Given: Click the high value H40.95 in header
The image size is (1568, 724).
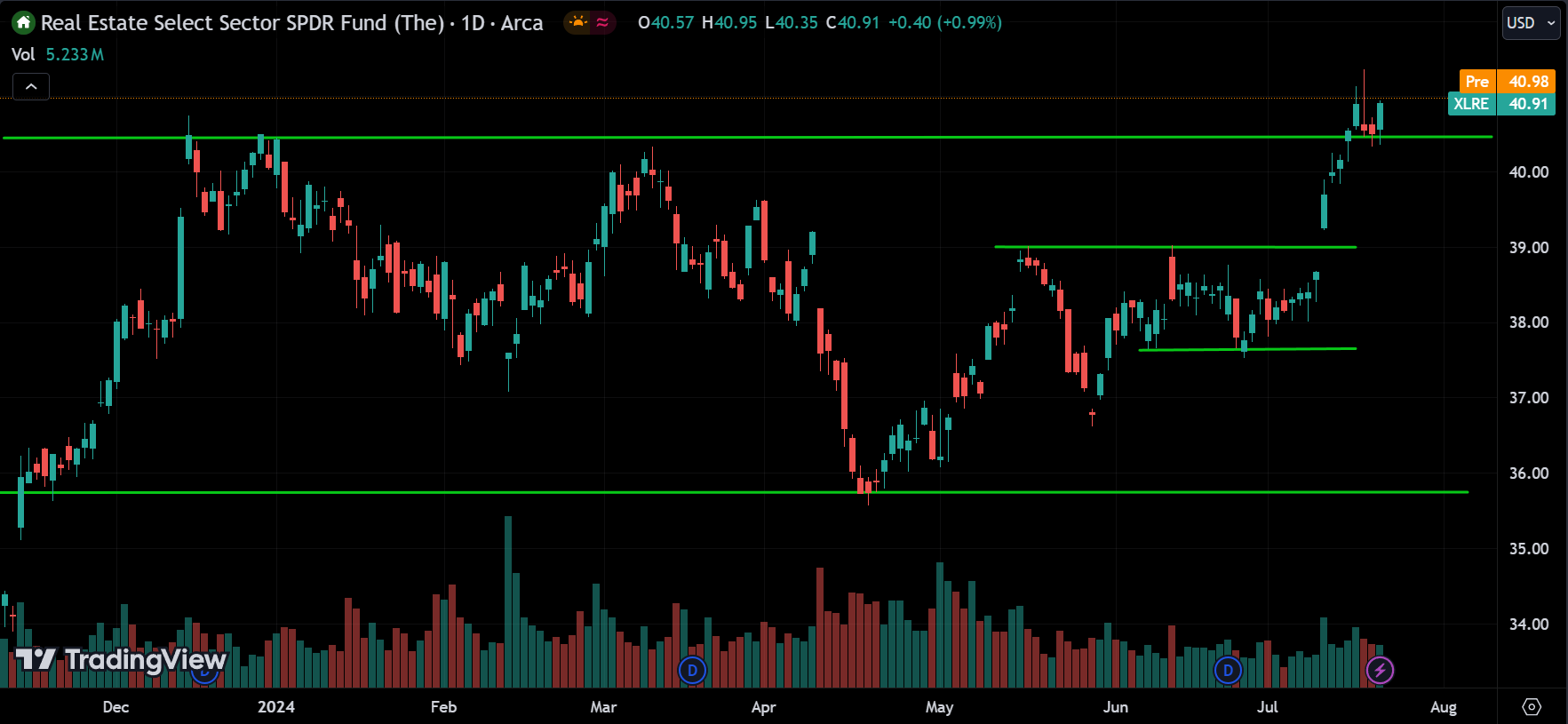Looking at the screenshot, I should (729, 23).
